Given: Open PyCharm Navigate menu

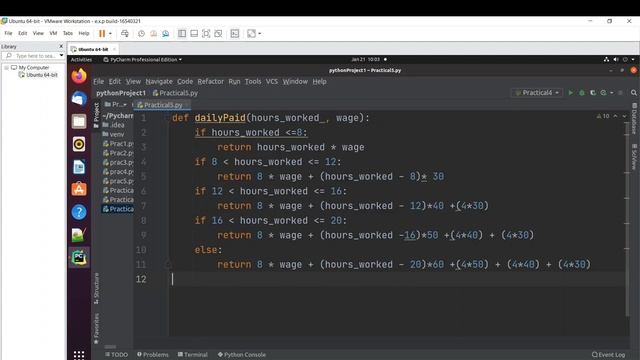Looking at the screenshot, I should (x=159, y=82).
